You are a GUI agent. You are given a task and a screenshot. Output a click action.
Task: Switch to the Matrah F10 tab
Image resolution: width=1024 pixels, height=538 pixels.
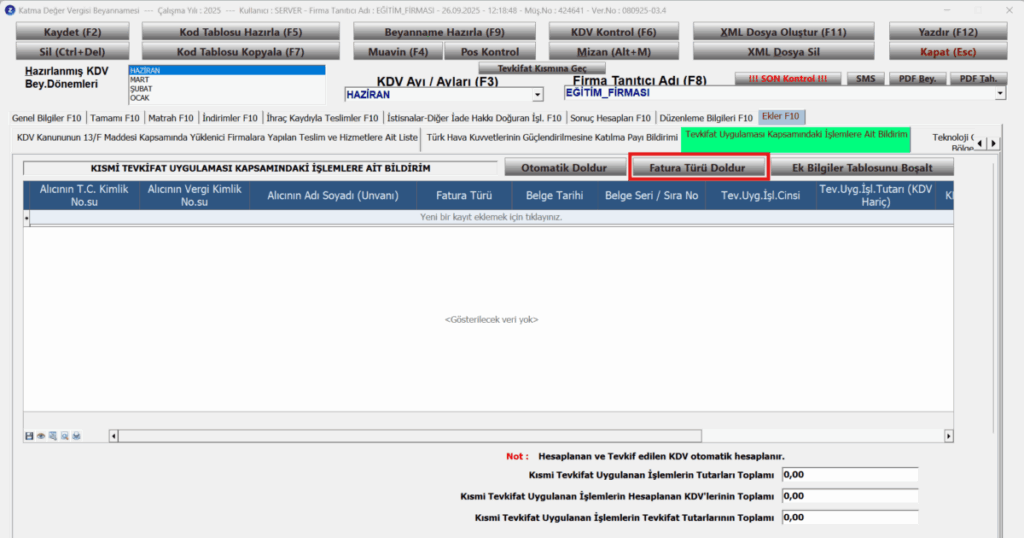coord(170,118)
